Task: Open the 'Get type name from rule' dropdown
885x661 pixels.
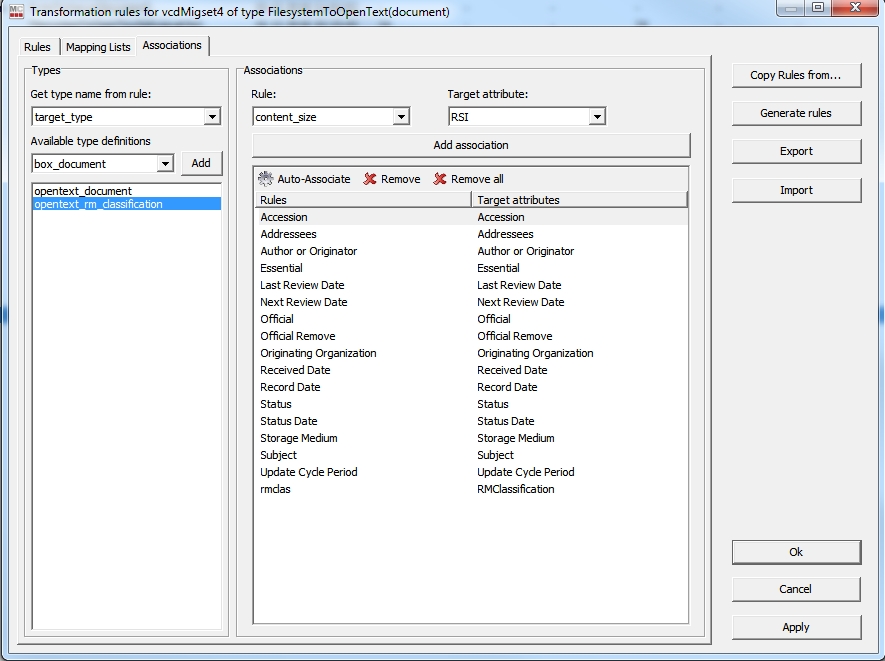Action: [x=211, y=117]
